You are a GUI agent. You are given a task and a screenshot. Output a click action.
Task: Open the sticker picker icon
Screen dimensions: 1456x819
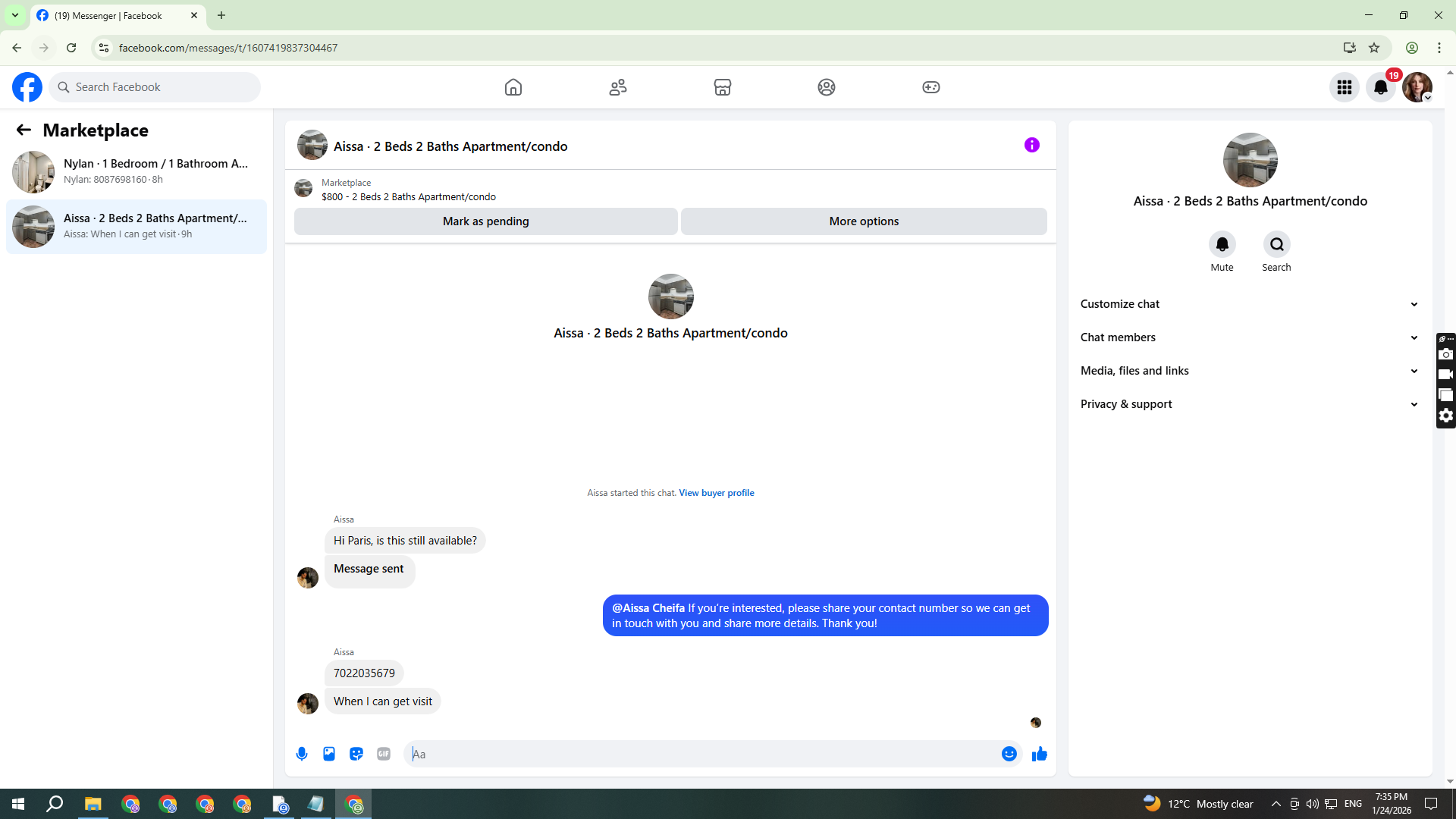click(356, 754)
